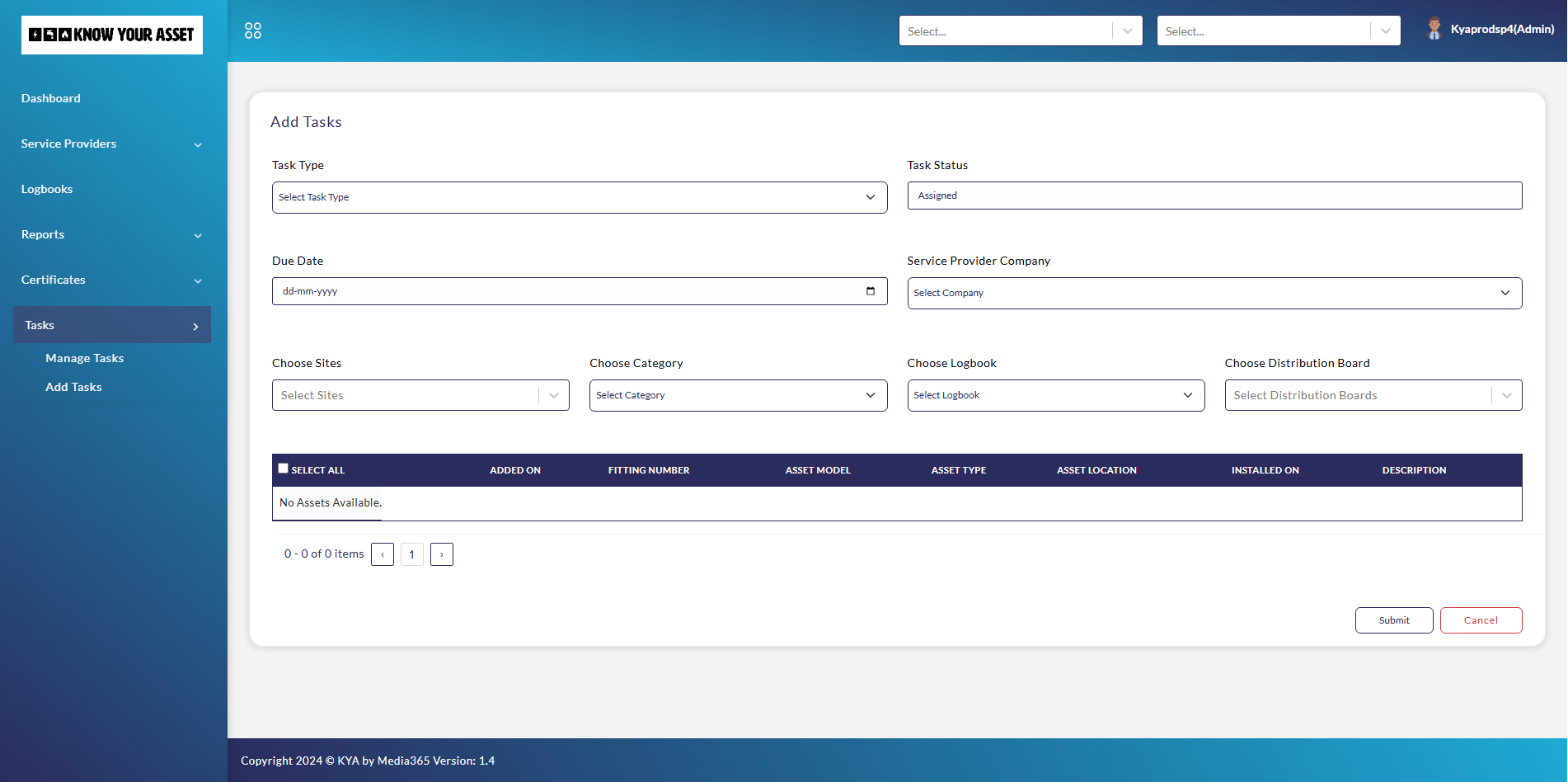Click the four-circle grid menu icon
1568x782 pixels.
(x=253, y=31)
